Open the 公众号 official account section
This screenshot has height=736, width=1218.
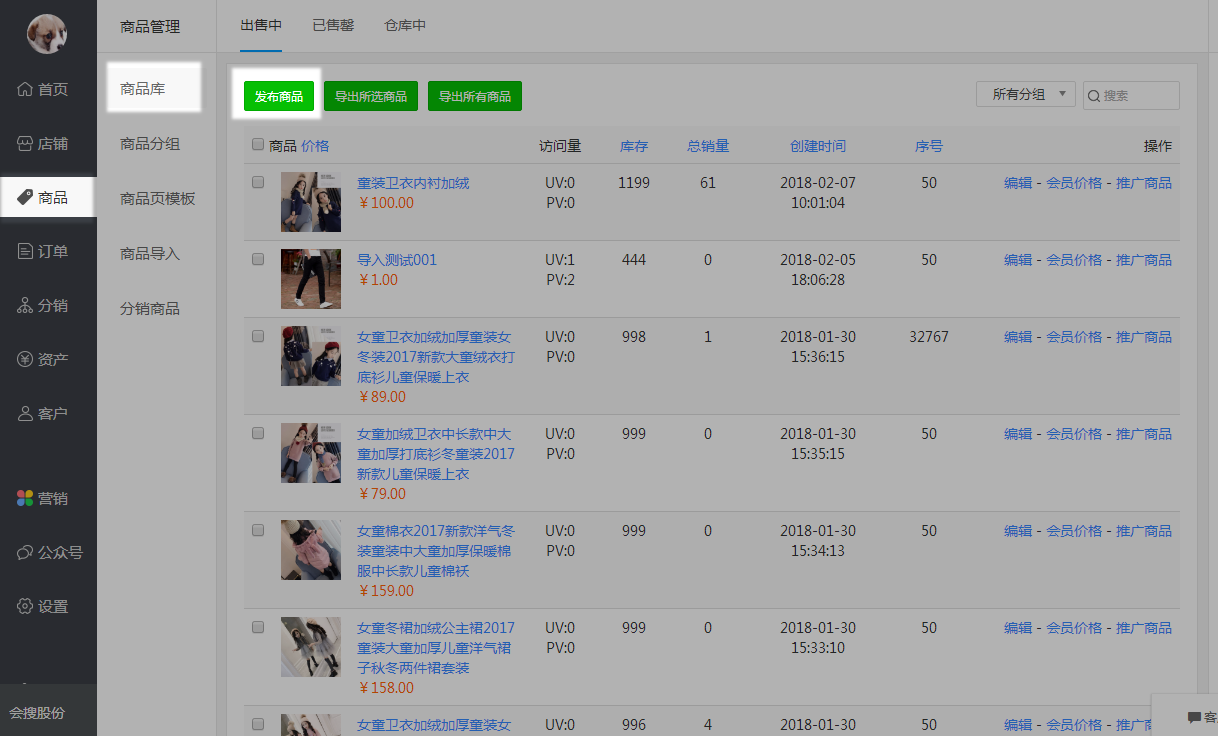(x=48, y=551)
